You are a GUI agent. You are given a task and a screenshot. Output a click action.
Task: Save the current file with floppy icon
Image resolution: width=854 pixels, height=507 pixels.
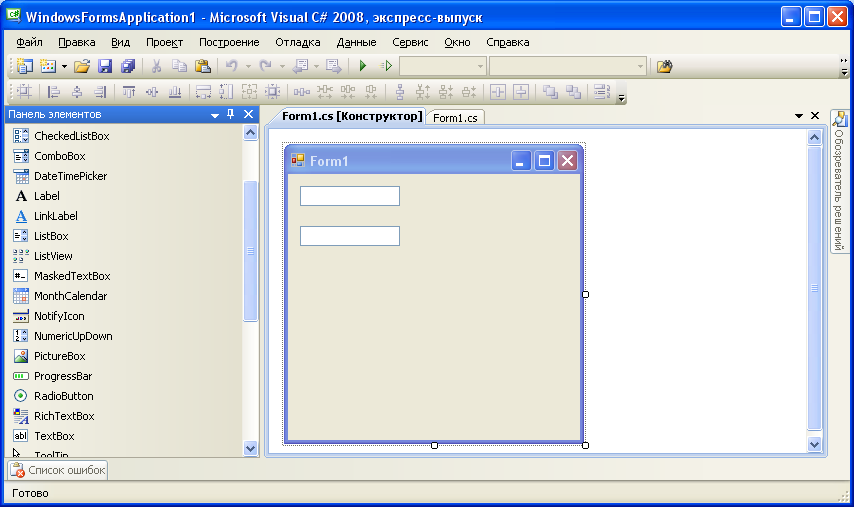105,66
